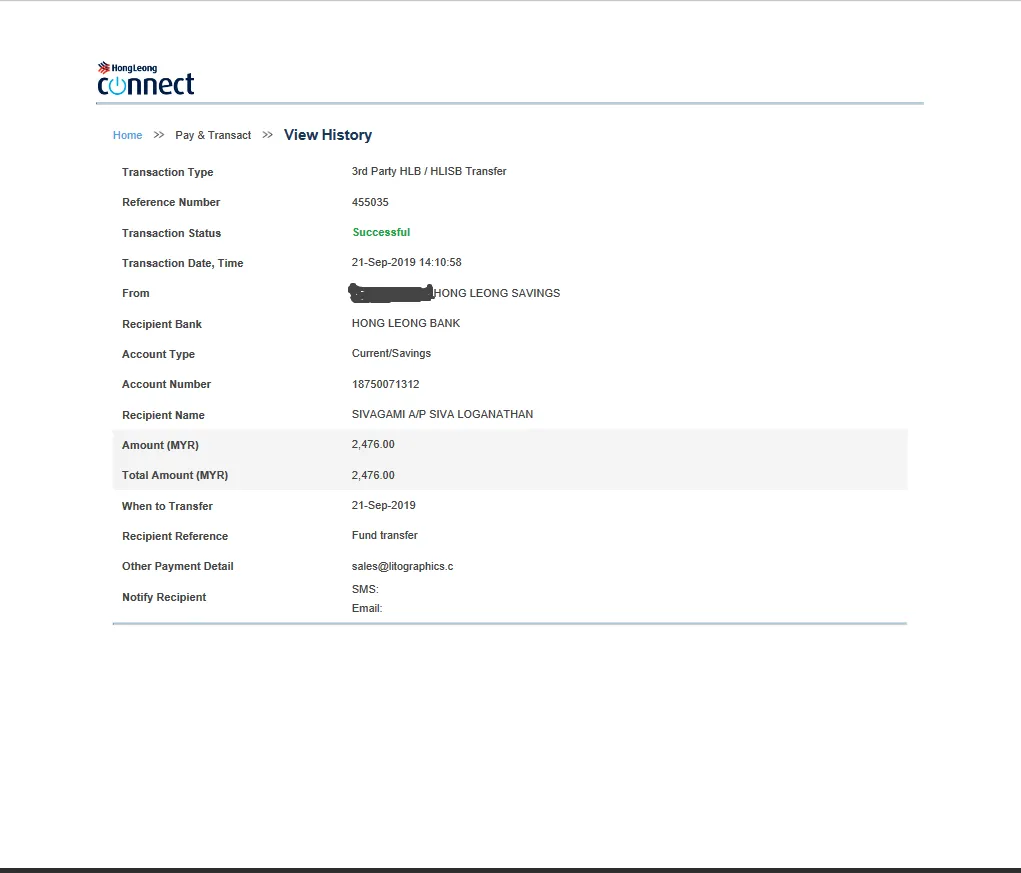1021x873 pixels.
Task: Click the Recipient Name label
Action: (163, 415)
